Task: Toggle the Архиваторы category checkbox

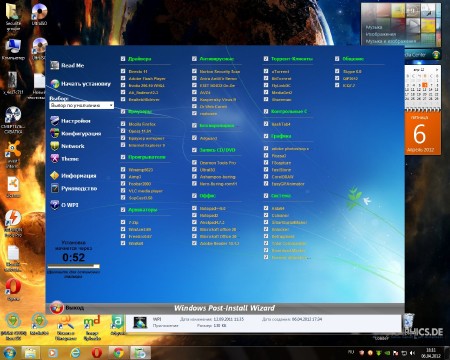Action: pos(123,210)
